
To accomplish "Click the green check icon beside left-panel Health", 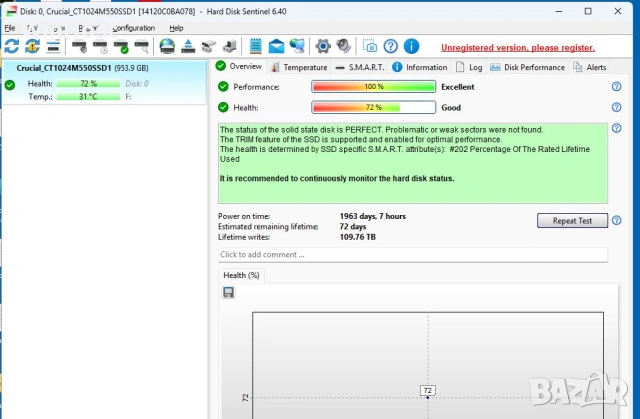I will coord(10,85).
